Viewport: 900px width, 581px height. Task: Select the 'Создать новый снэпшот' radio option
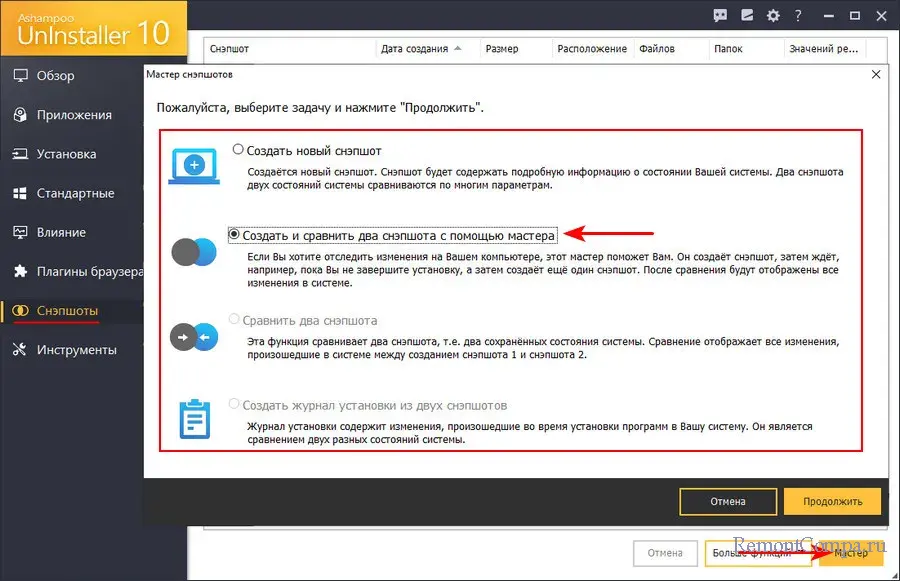238,150
